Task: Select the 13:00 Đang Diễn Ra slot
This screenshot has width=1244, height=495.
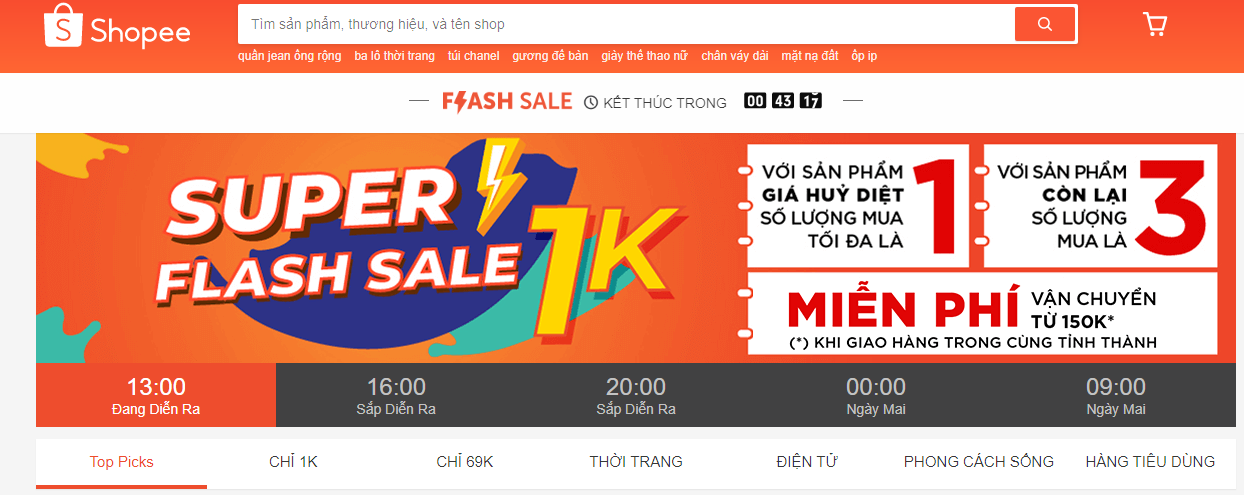Action: pos(156,395)
